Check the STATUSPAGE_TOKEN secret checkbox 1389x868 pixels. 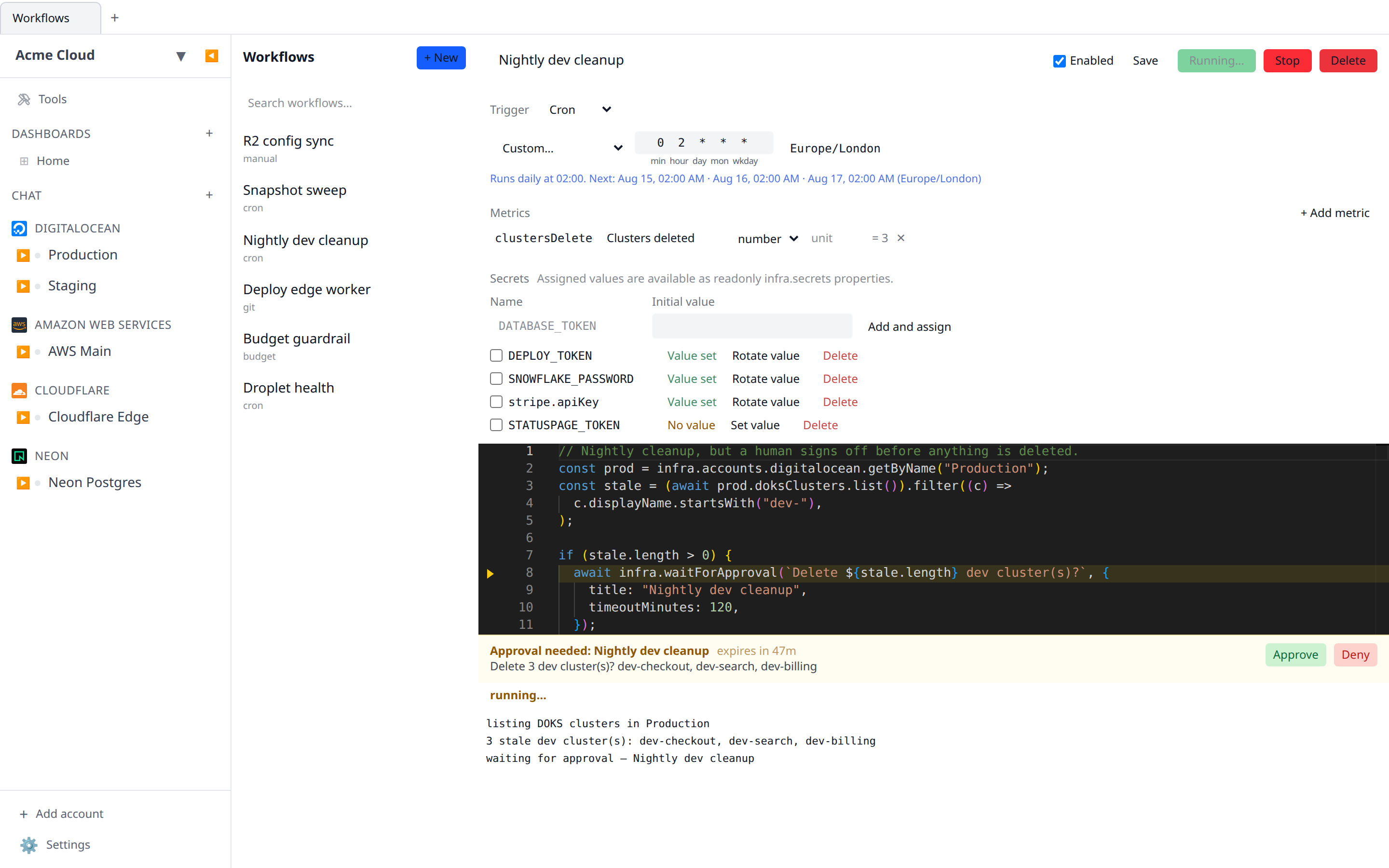pos(496,425)
